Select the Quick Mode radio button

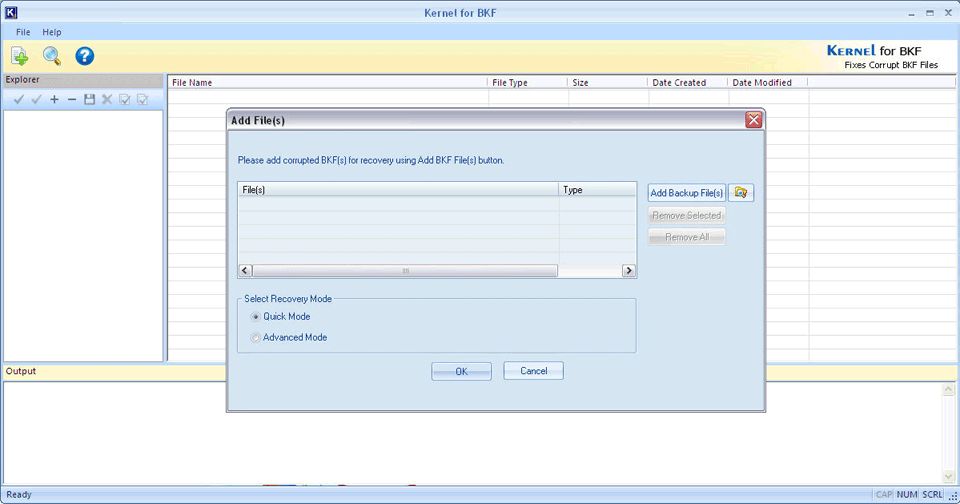click(x=256, y=317)
